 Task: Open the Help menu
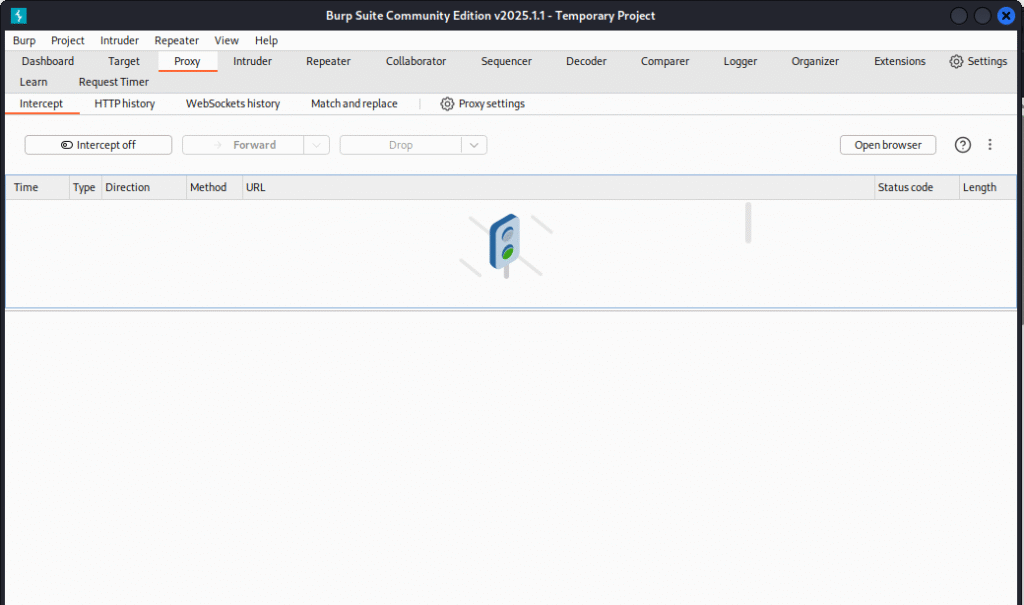click(x=266, y=41)
